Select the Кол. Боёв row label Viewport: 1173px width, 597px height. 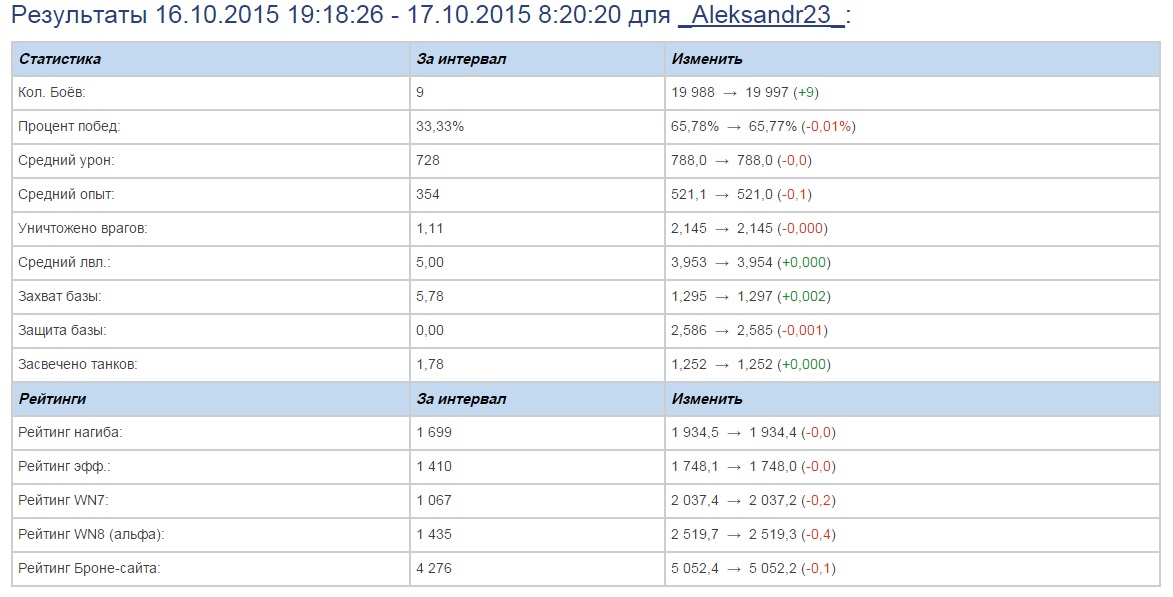[x=52, y=92]
